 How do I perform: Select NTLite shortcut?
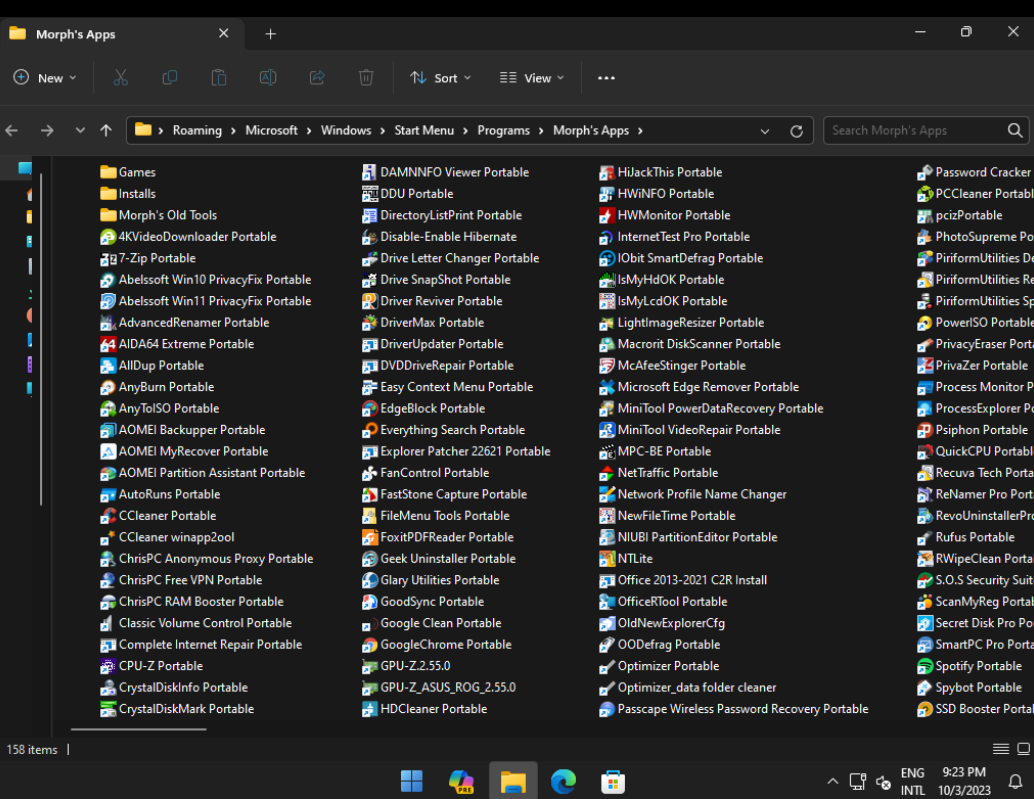tap(626, 559)
